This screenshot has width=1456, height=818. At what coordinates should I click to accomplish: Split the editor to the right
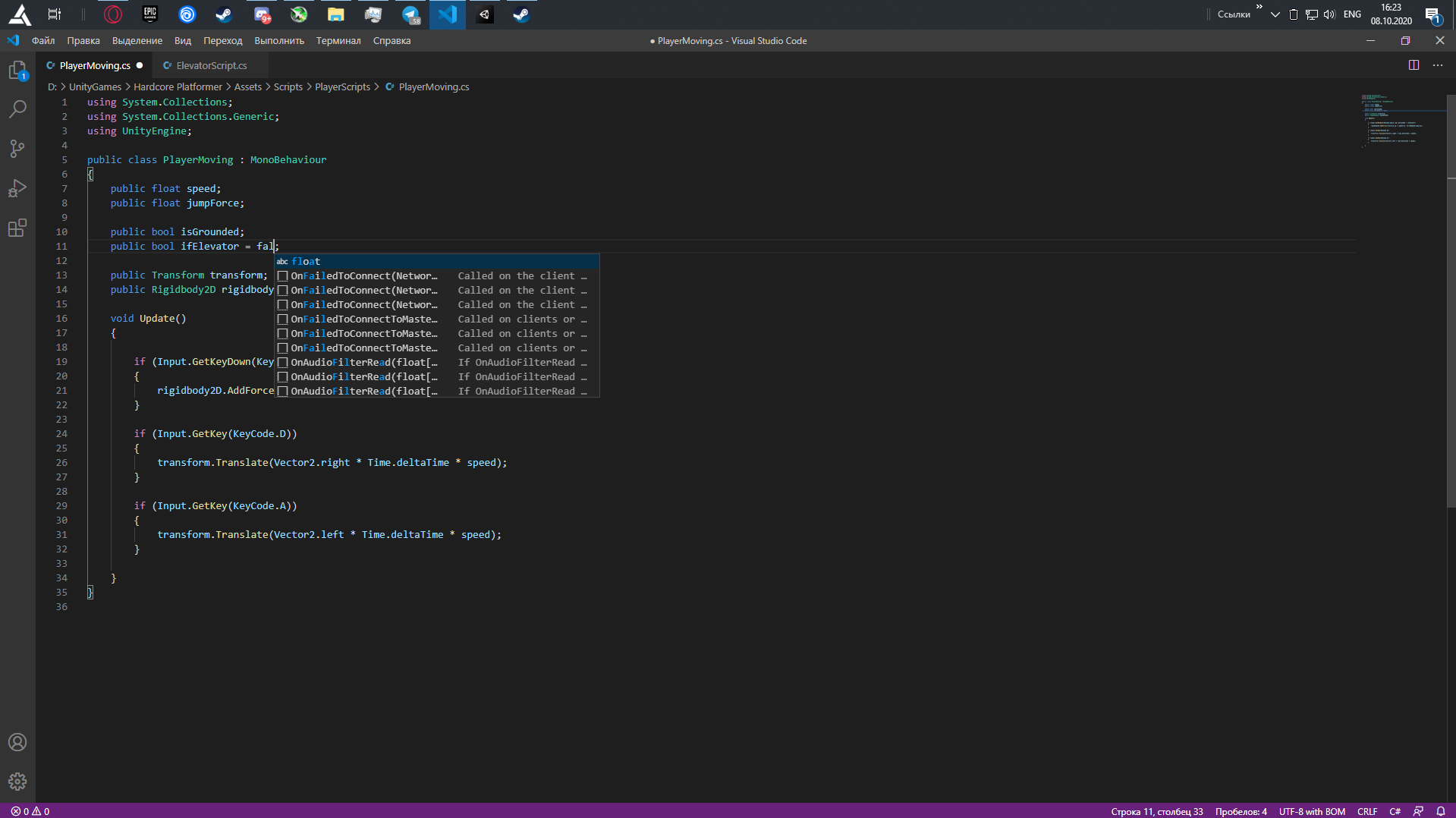(x=1414, y=65)
